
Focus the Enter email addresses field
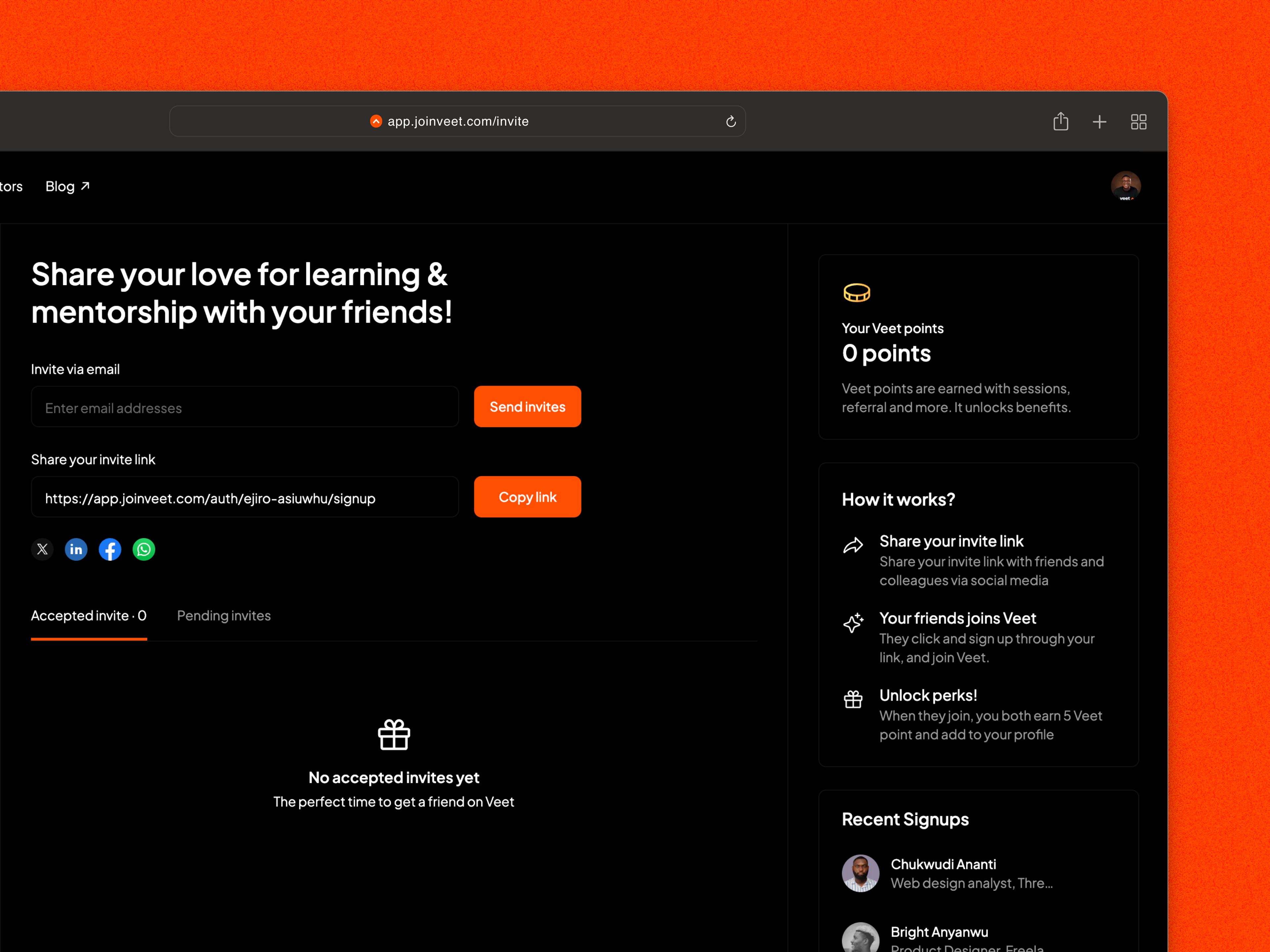pyautogui.click(x=245, y=407)
